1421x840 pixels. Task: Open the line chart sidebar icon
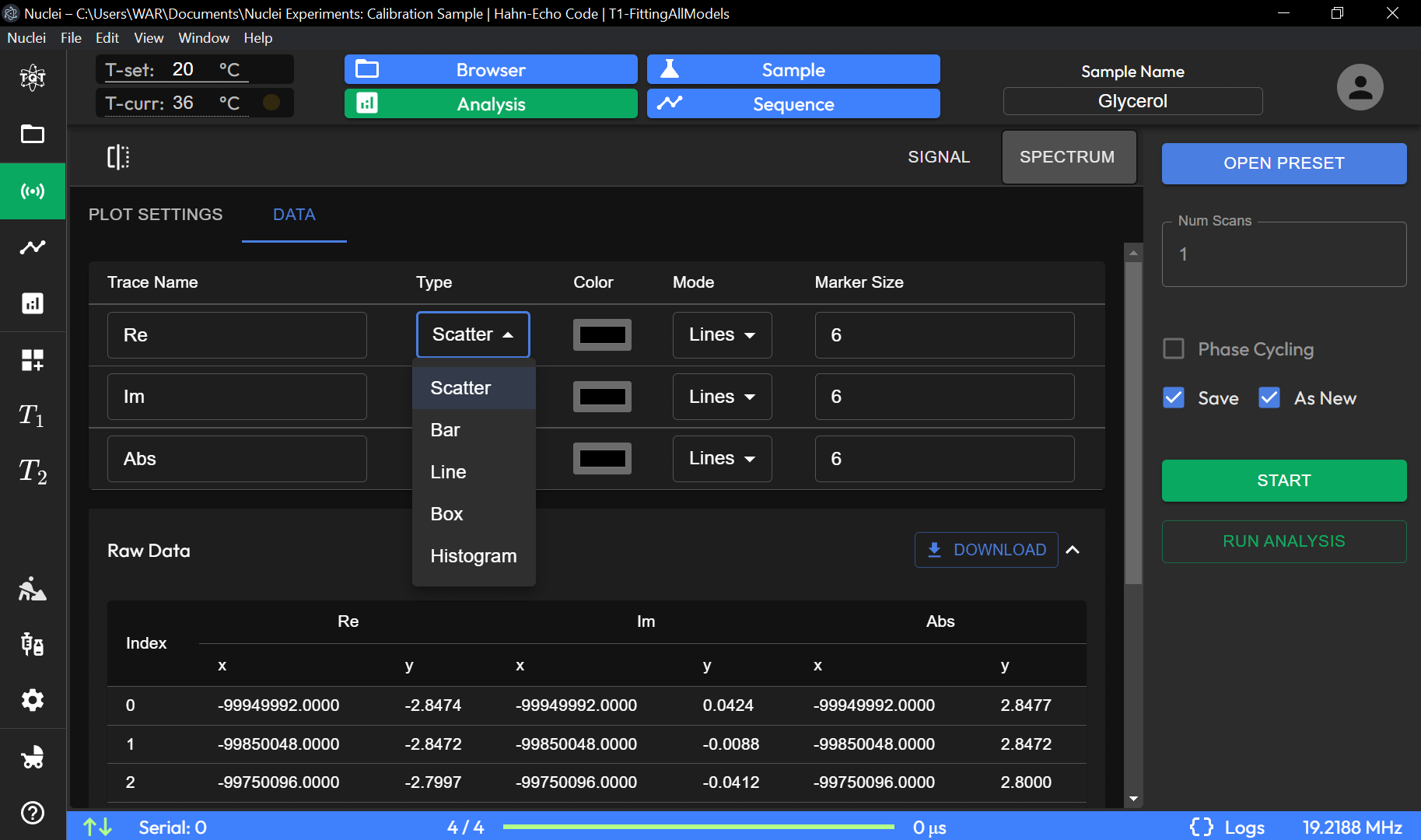[33, 247]
